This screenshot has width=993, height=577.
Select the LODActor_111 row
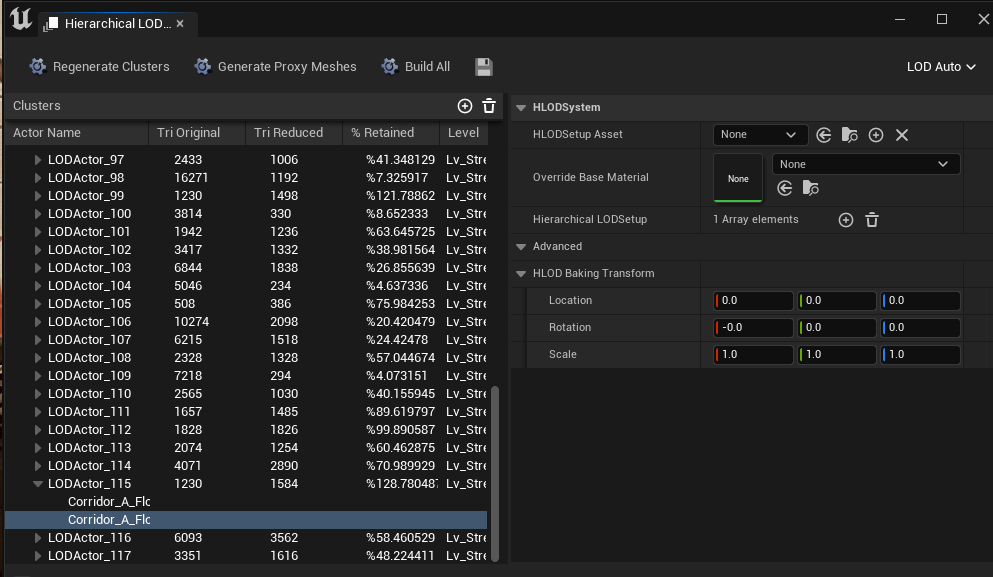[246, 412]
